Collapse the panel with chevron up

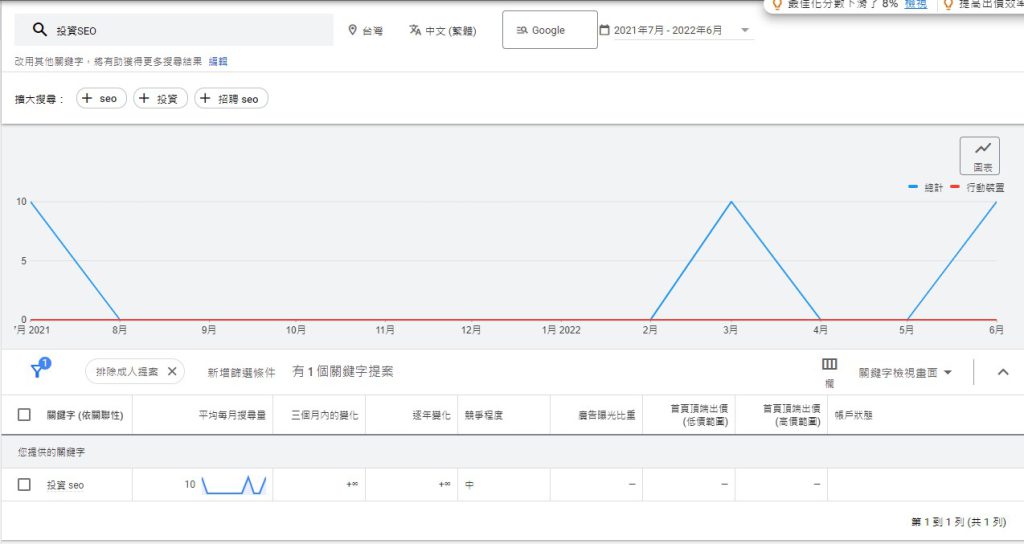point(1003,372)
